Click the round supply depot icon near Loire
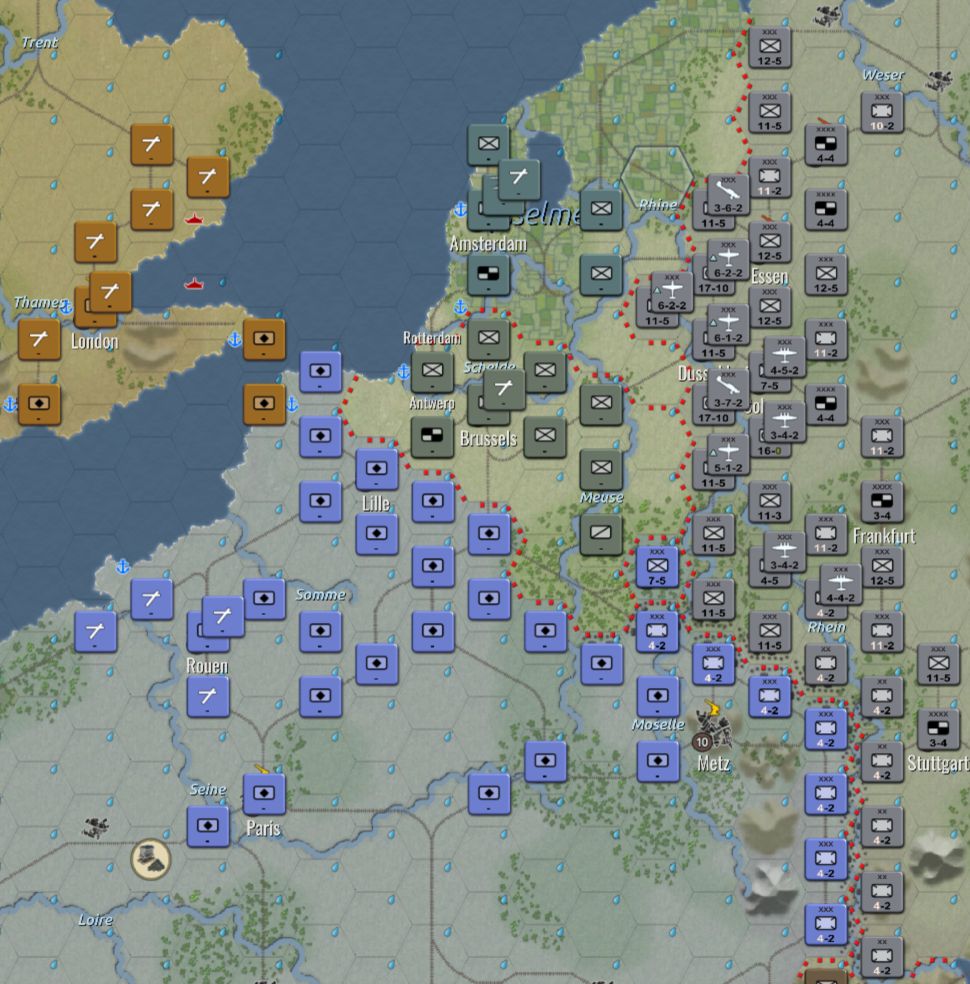 (151, 859)
